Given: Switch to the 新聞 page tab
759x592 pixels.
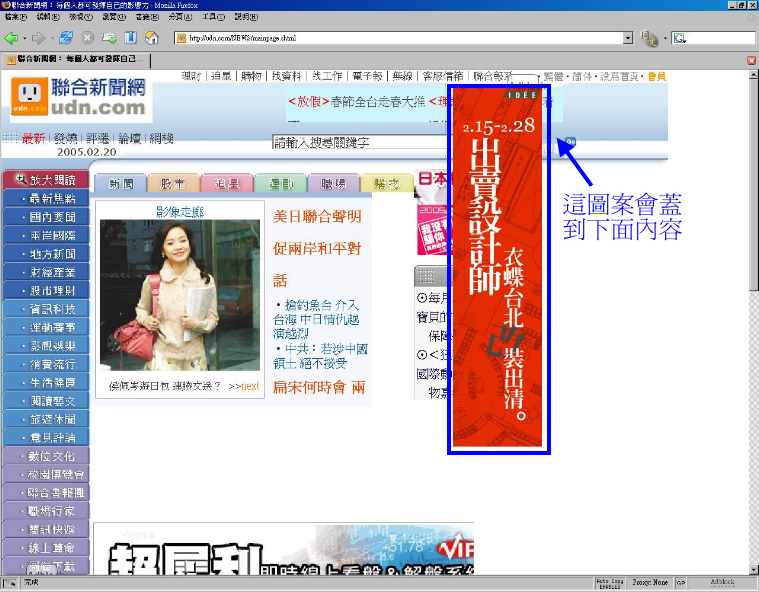Looking at the screenshot, I should (x=121, y=183).
